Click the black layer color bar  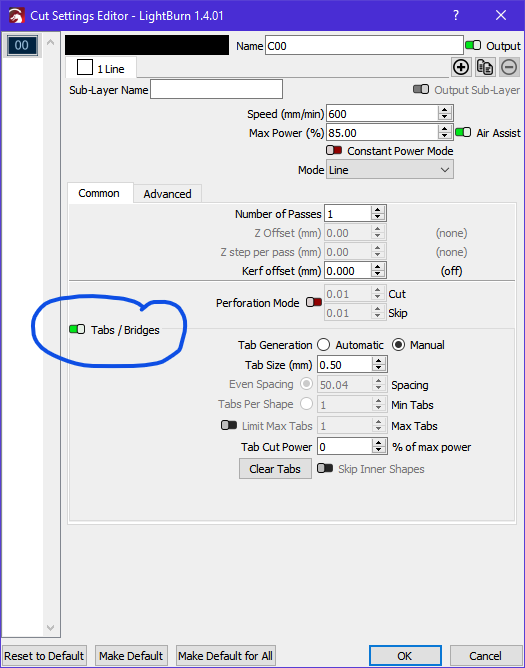pyautogui.click(x=147, y=45)
